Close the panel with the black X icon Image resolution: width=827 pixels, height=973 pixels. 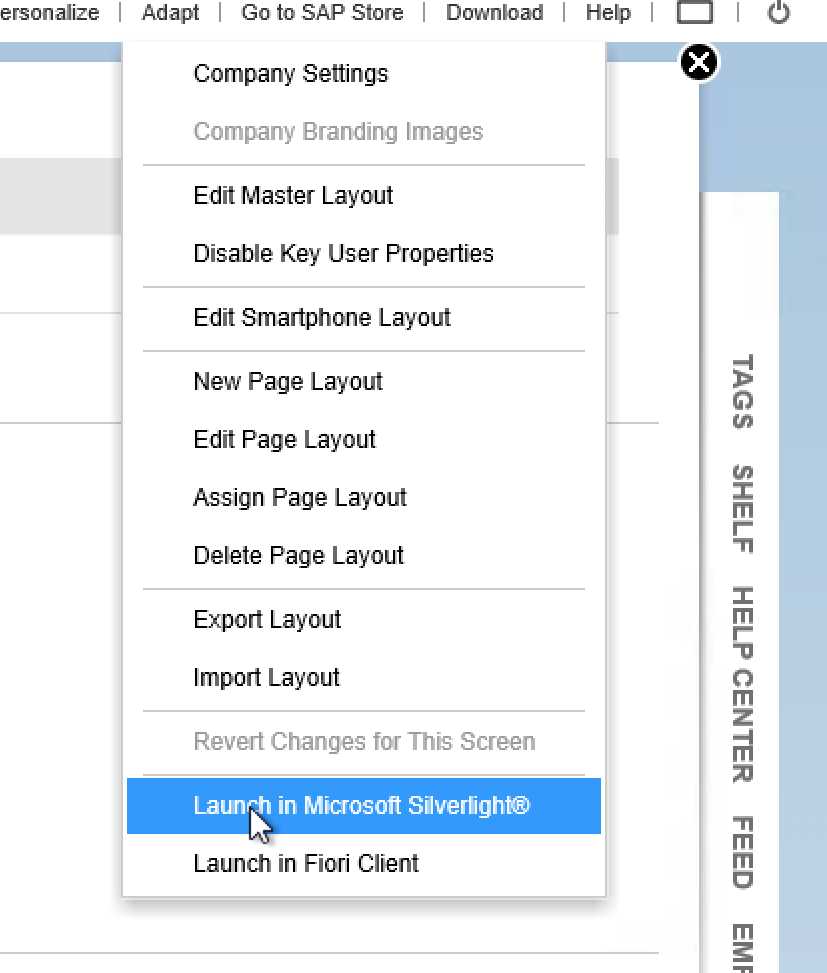pyautogui.click(x=699, y=63)
